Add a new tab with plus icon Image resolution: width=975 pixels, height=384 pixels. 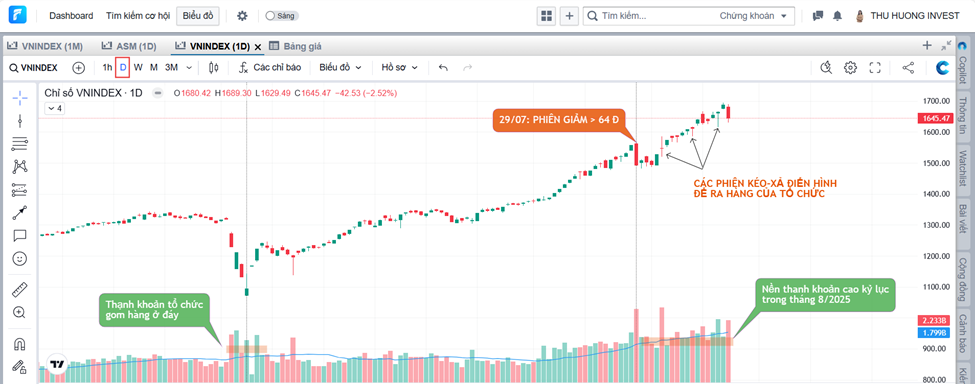926,45
